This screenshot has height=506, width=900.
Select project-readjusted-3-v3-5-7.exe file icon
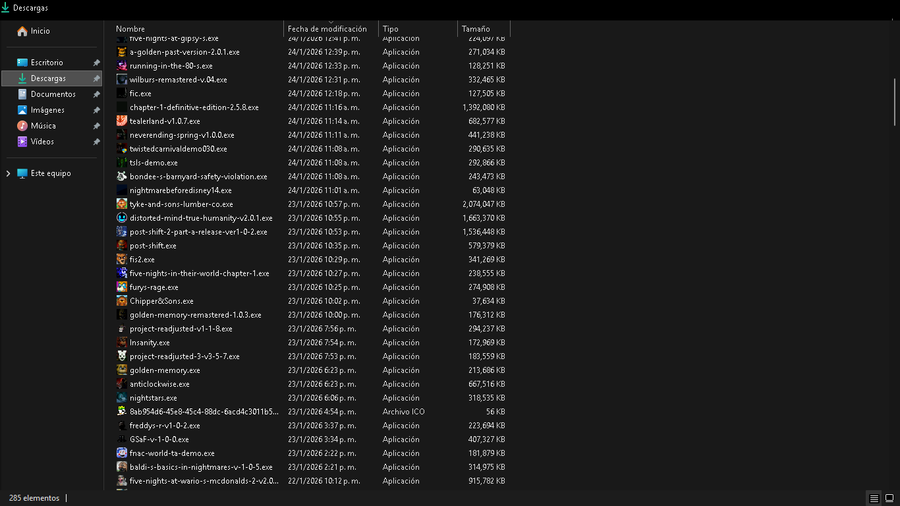click(x=122, y=356)
